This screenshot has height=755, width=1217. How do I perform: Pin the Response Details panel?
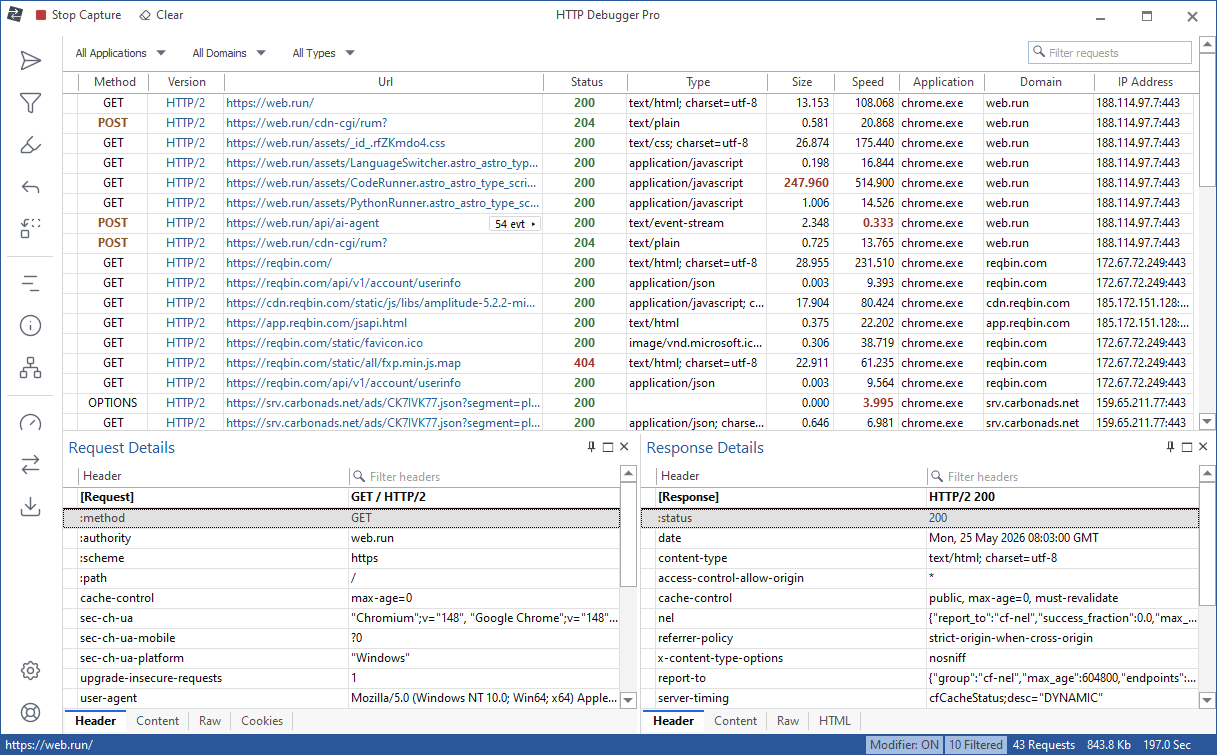coord(1170,448)
